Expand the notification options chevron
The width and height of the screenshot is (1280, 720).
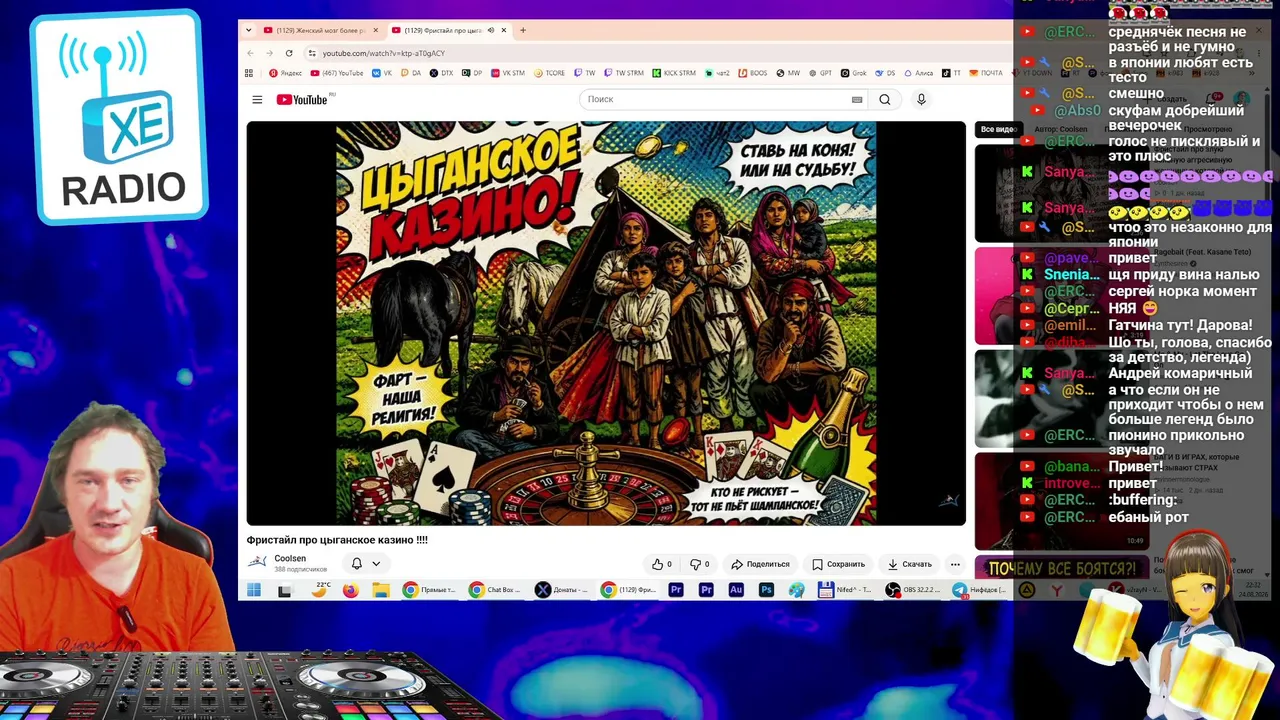[x=376, y=563]
